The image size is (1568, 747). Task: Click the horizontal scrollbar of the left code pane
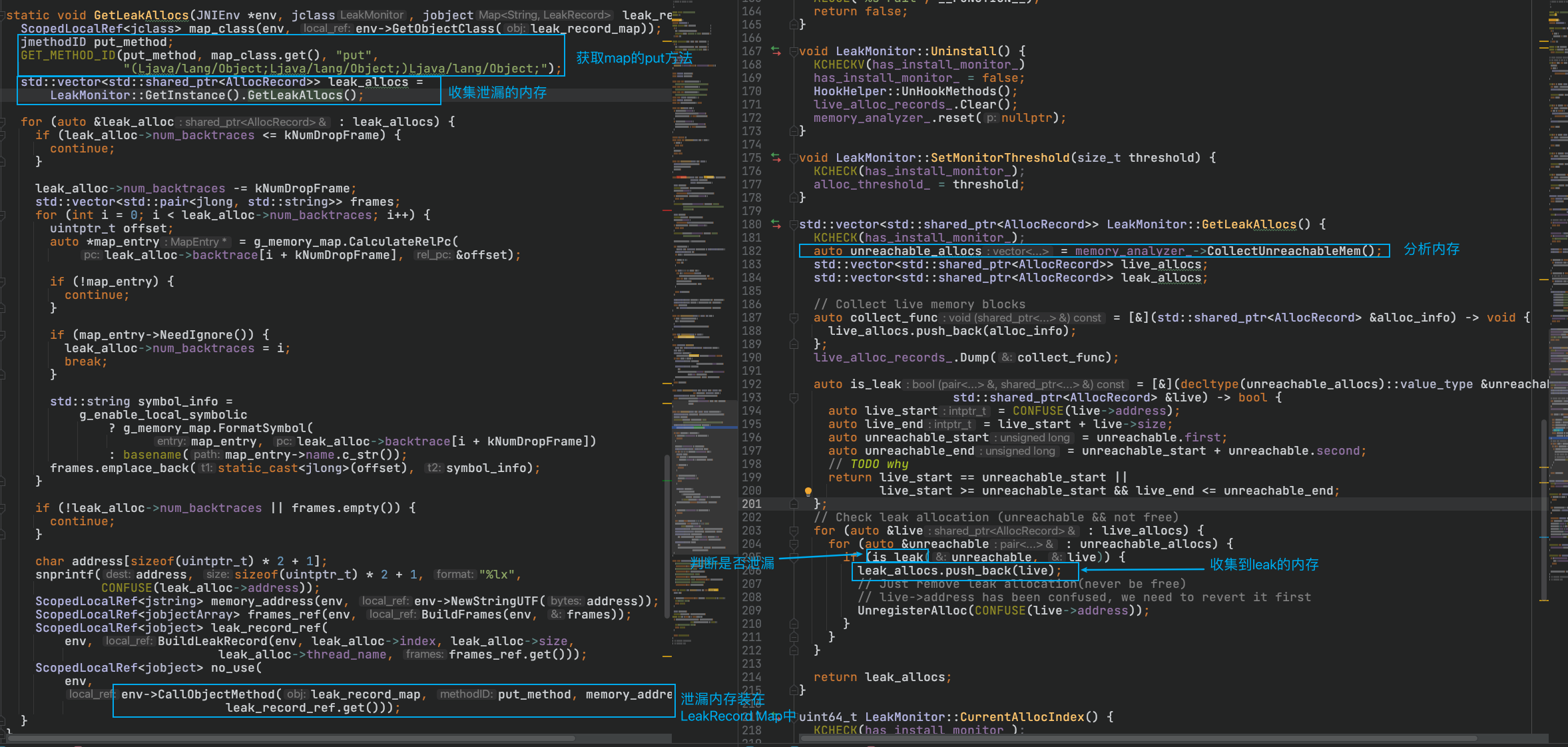point(291,738)
